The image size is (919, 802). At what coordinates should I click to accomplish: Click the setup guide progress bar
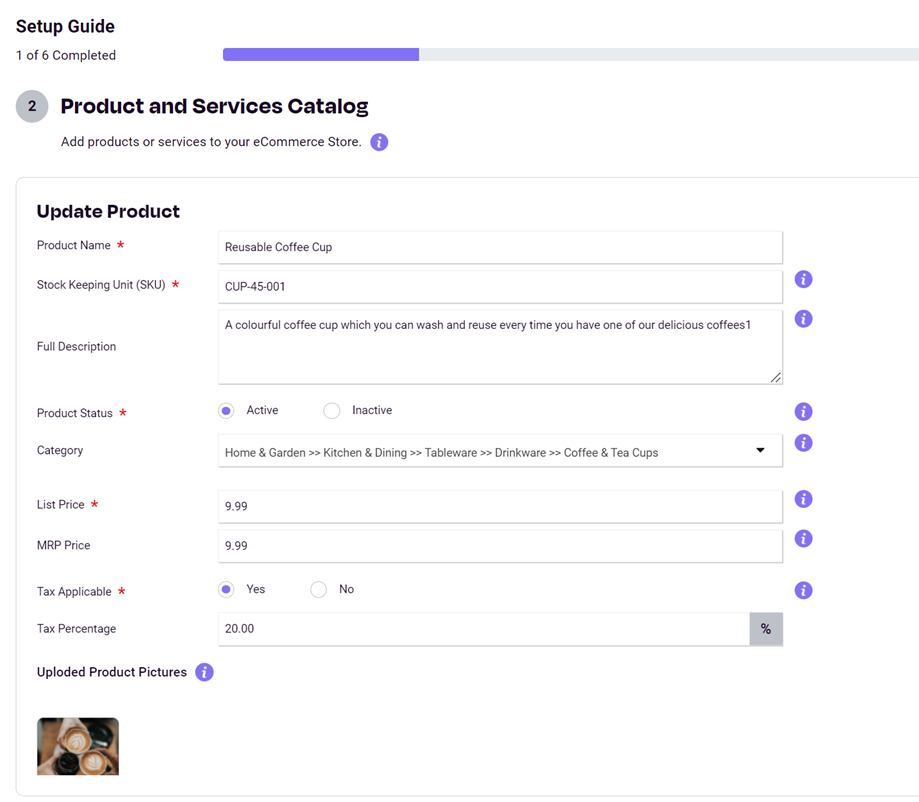point(571,55)
